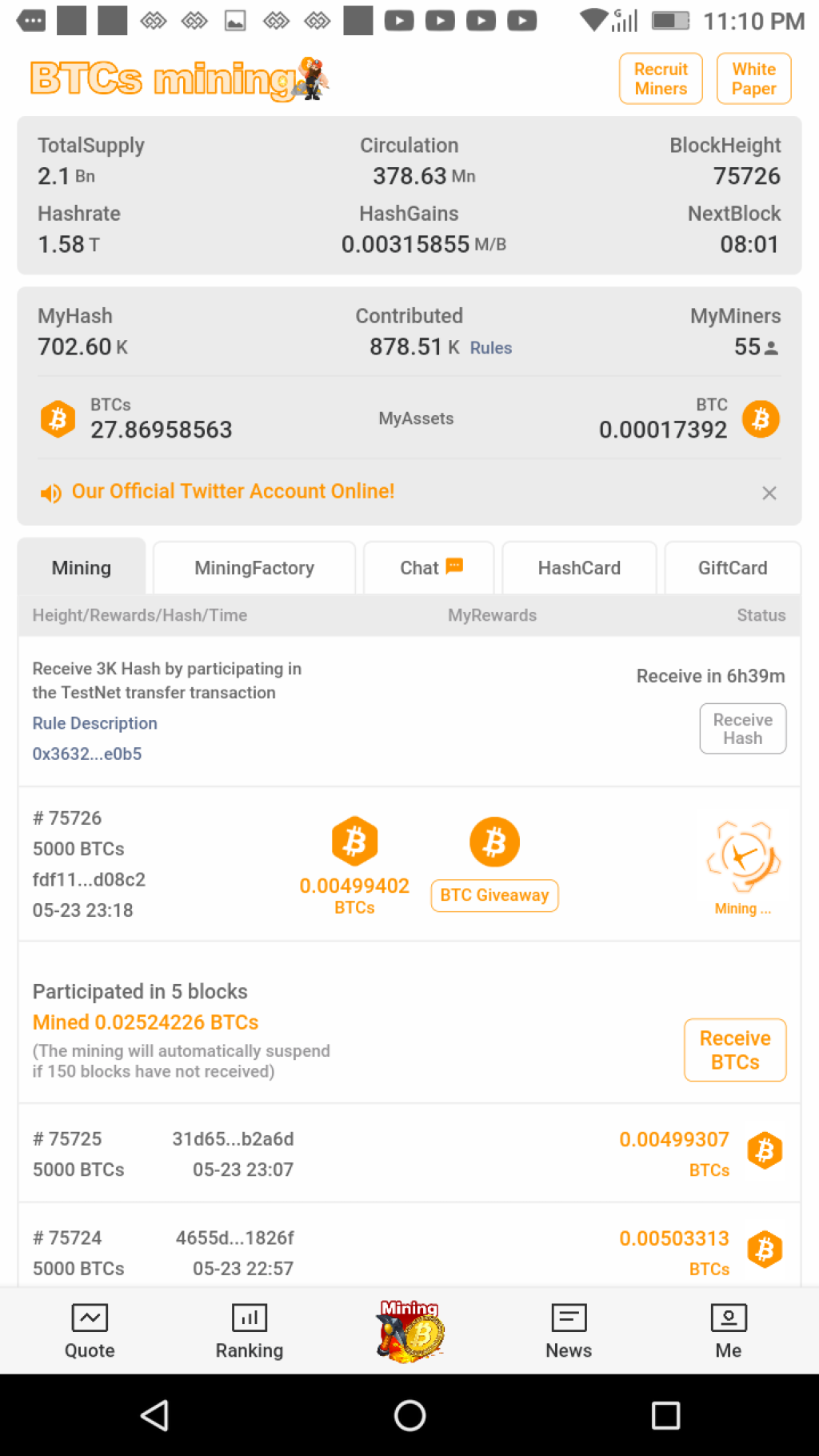Viewport: 819px width, 1456px height.
Task: Open the Chat tab
Action: point(429,568)
